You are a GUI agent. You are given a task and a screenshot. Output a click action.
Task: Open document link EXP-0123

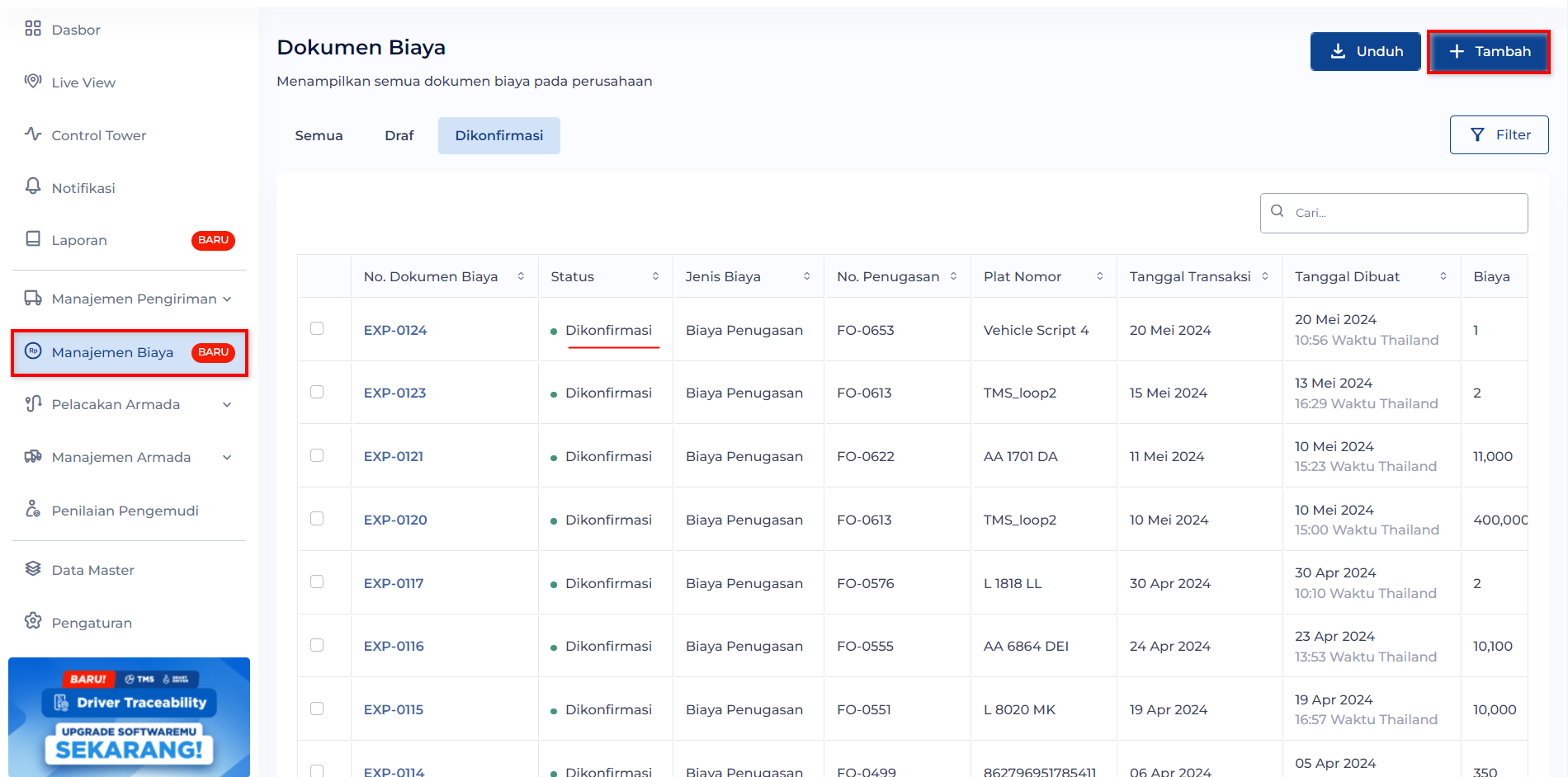point(395,393)
